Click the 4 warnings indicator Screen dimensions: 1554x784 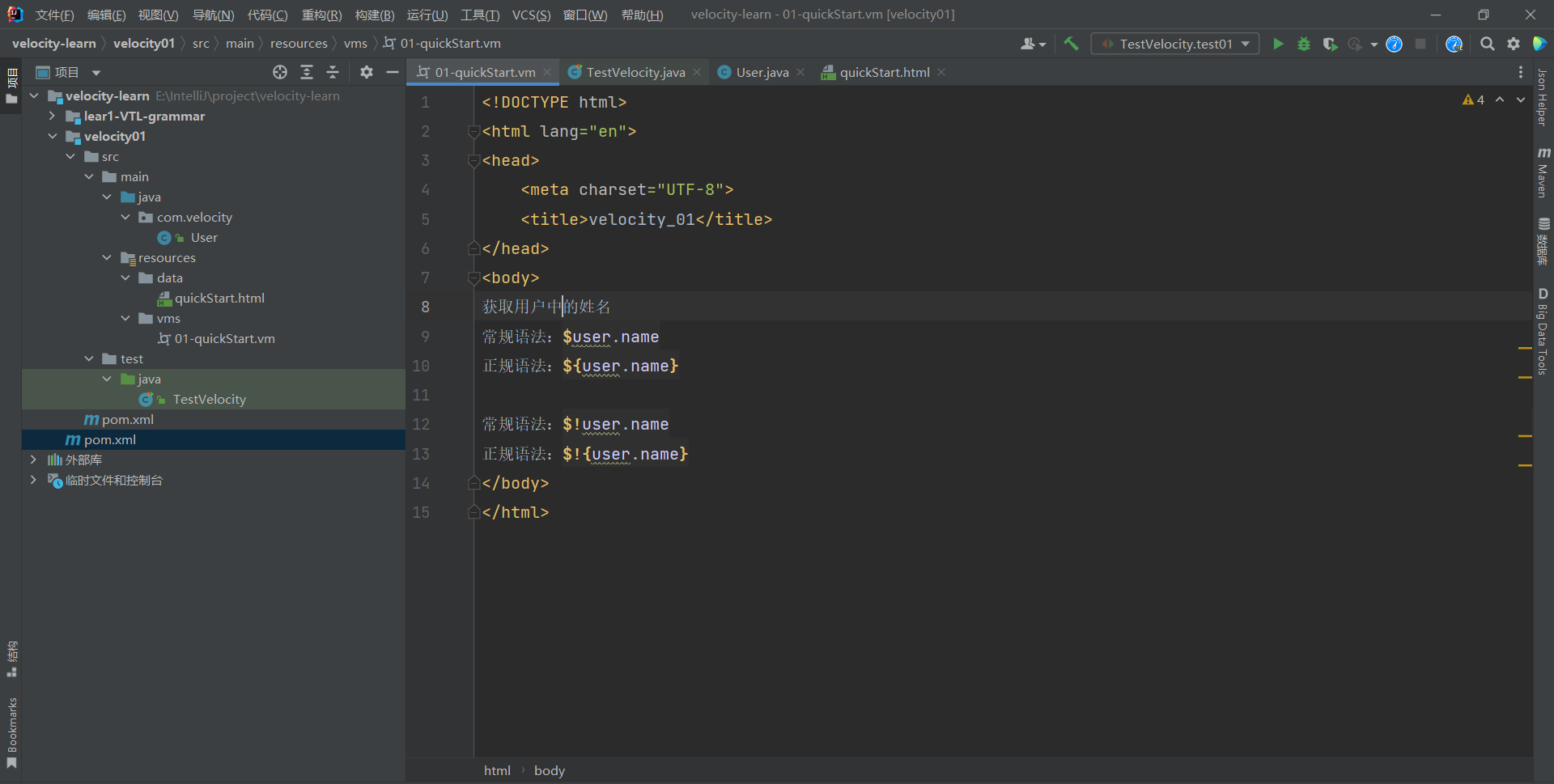(1473, 100)
